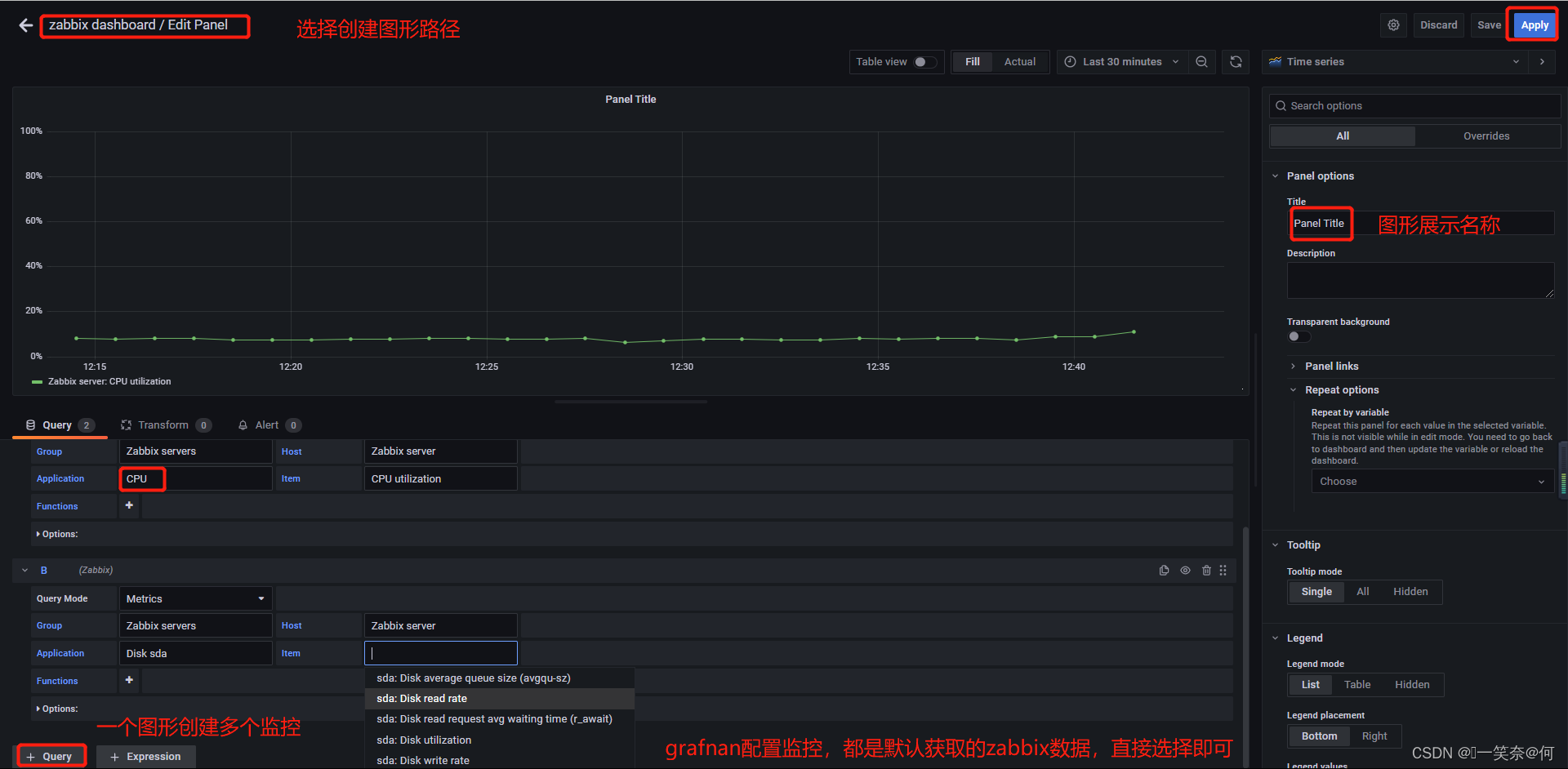Image resolution: width=1568 pixels, height=769 pixels.
Task: Collapse query B row chevron
Action: (25, 571)
